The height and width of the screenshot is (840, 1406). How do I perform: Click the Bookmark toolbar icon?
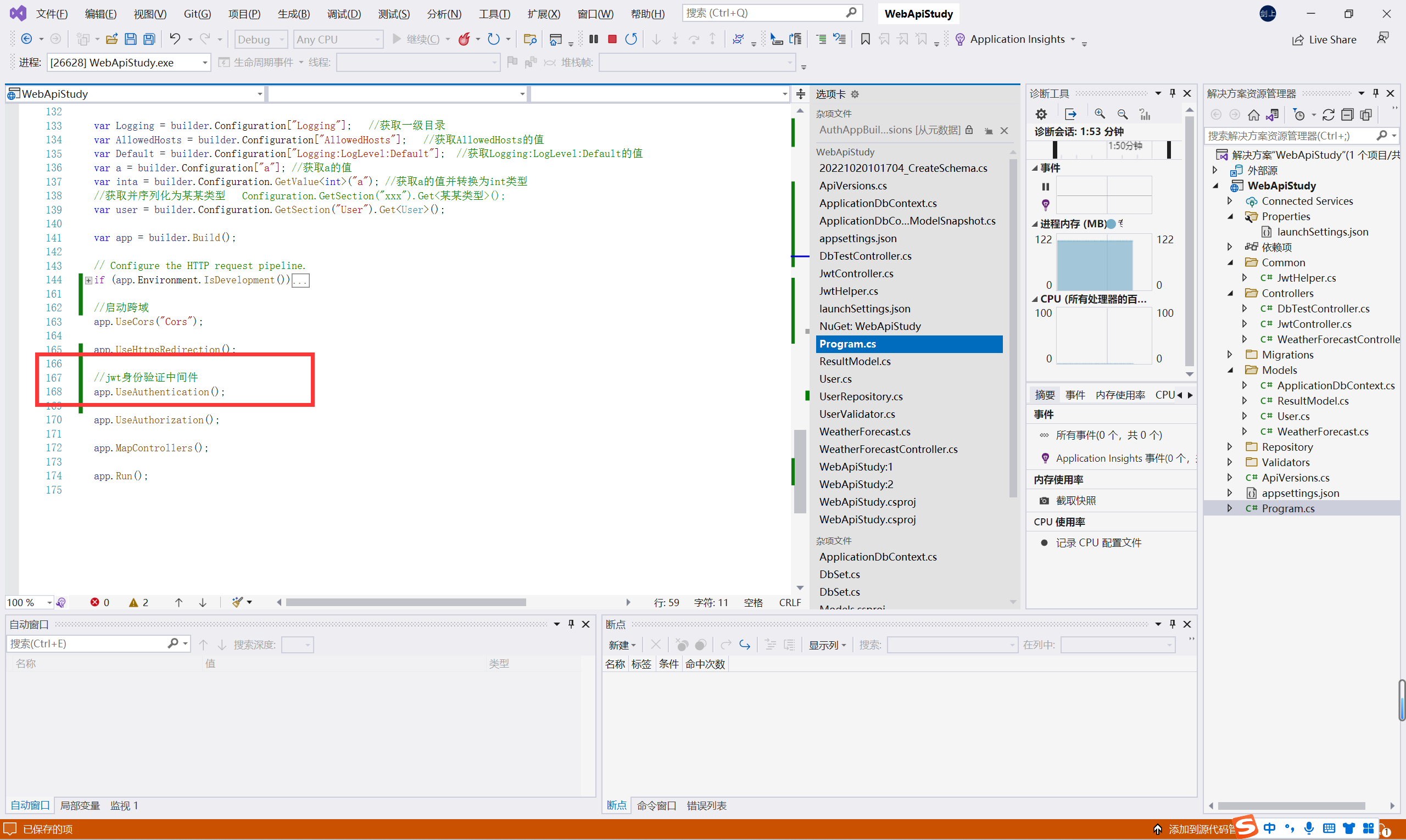click(865, 39)
